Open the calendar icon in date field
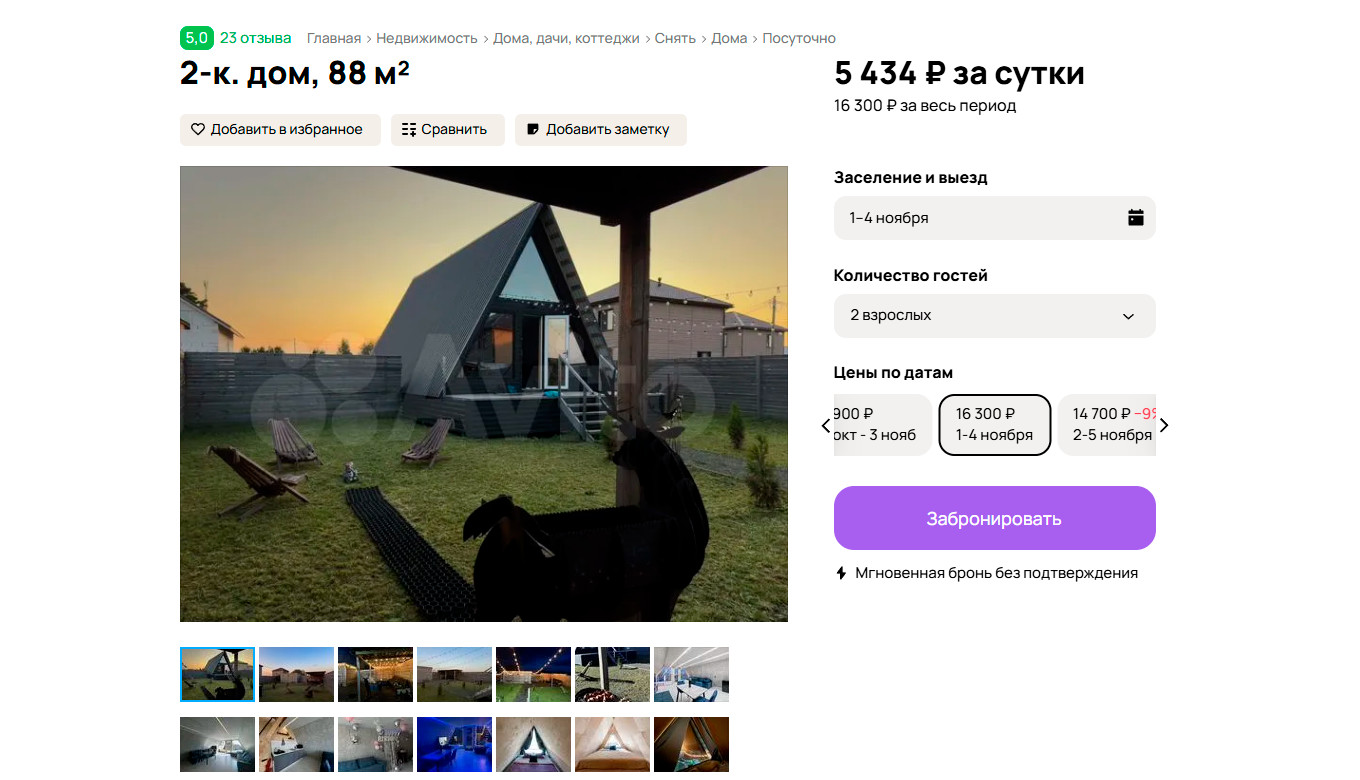The height and width of the screenshot is (780, 1360). tap(1136, 217)
